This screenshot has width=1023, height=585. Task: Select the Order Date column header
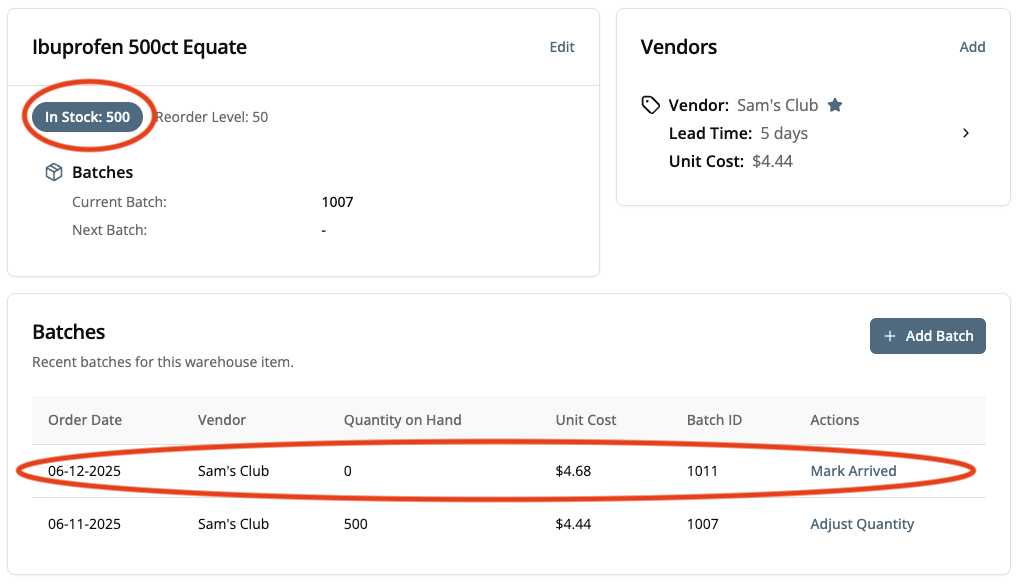point(85,420)
